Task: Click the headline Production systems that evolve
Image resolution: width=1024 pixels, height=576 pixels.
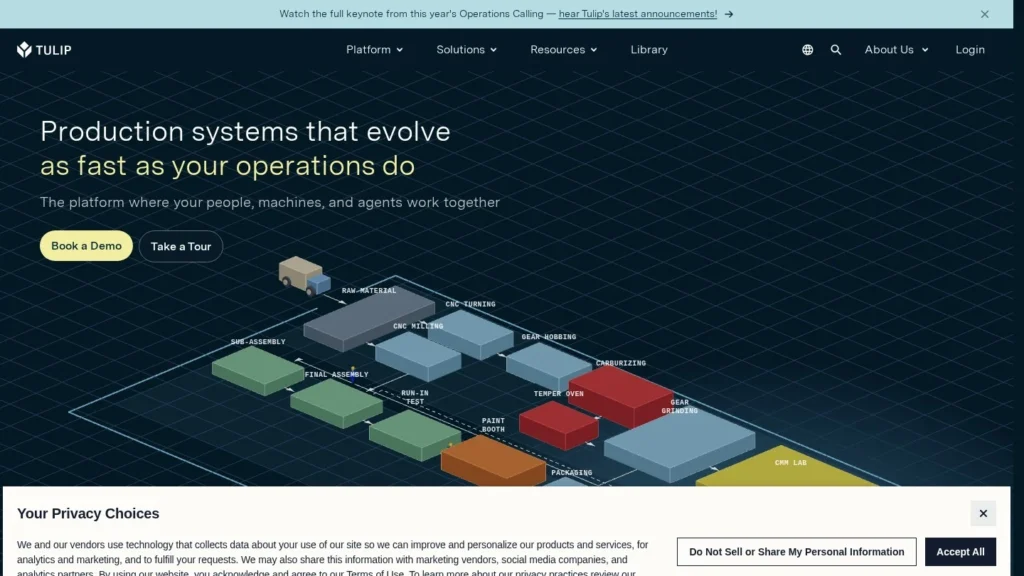Action: [x=245, y=131]
